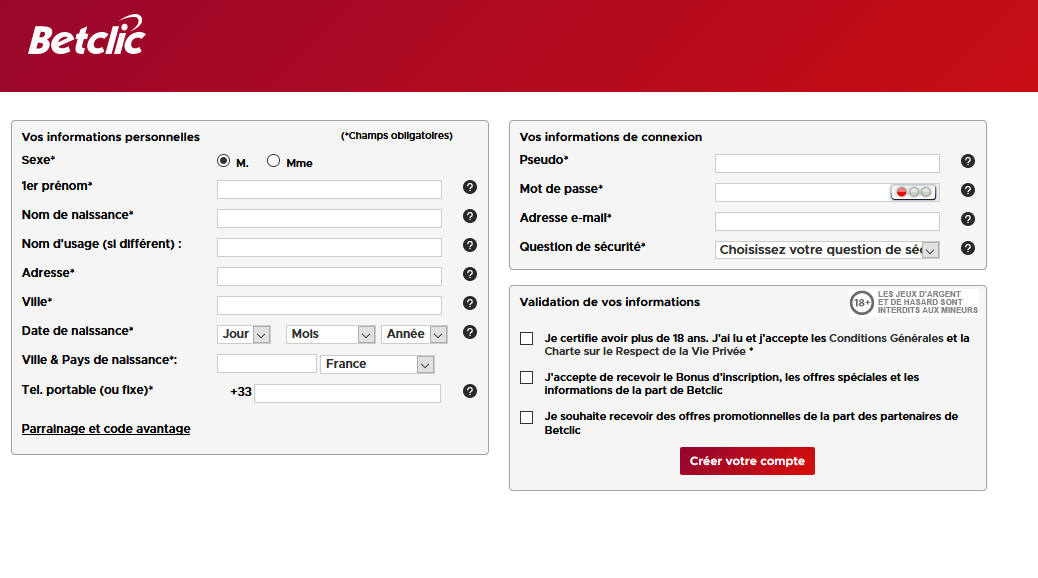Open the Année birth year dropdown
This screenshot has width=1038, height=578.
tap(414, 334)
